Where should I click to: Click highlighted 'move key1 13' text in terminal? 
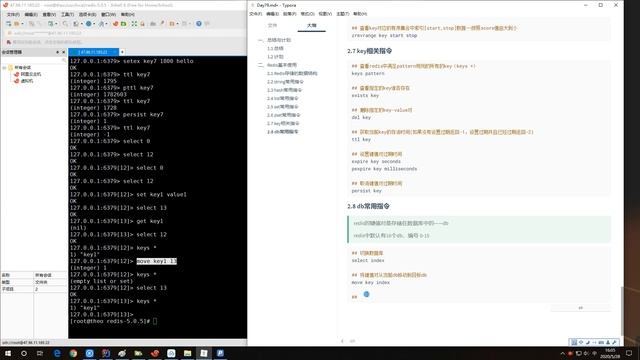pyautogui.click(x=157, y=261)
